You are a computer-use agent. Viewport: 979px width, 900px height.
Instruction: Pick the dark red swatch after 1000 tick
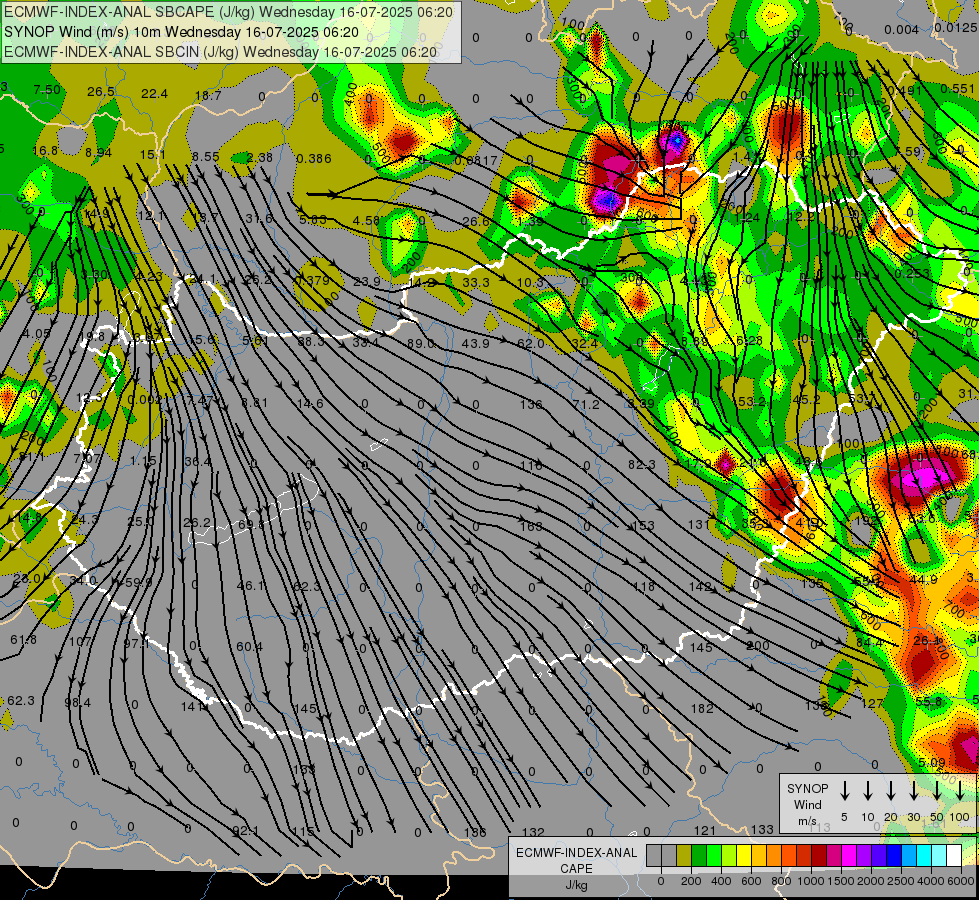(x=819, y=855)
